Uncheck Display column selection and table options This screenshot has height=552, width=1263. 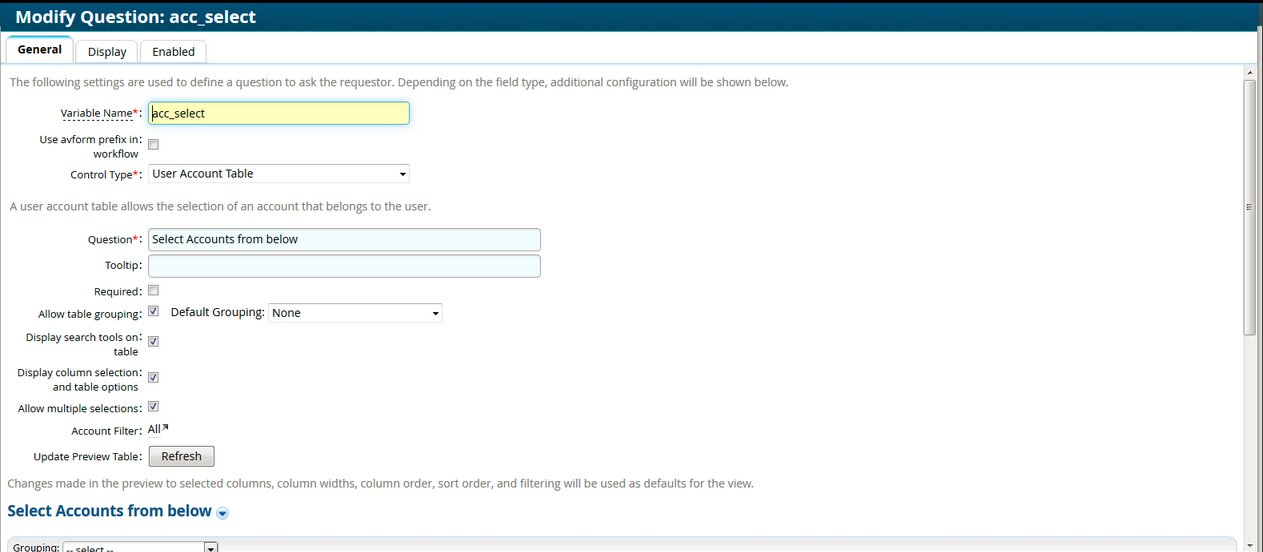(154, 378)
